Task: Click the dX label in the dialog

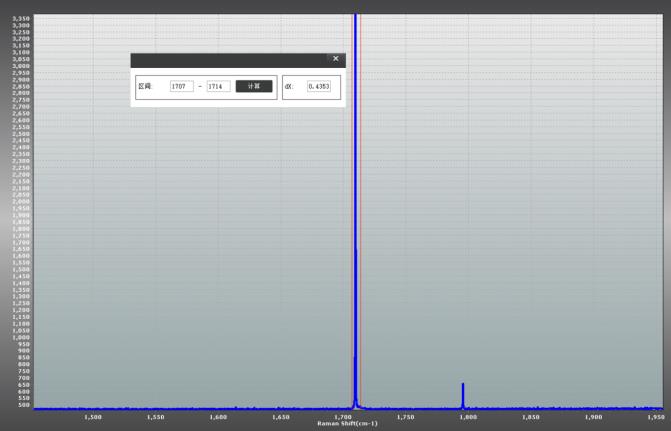Action: (x=289, y=87)
